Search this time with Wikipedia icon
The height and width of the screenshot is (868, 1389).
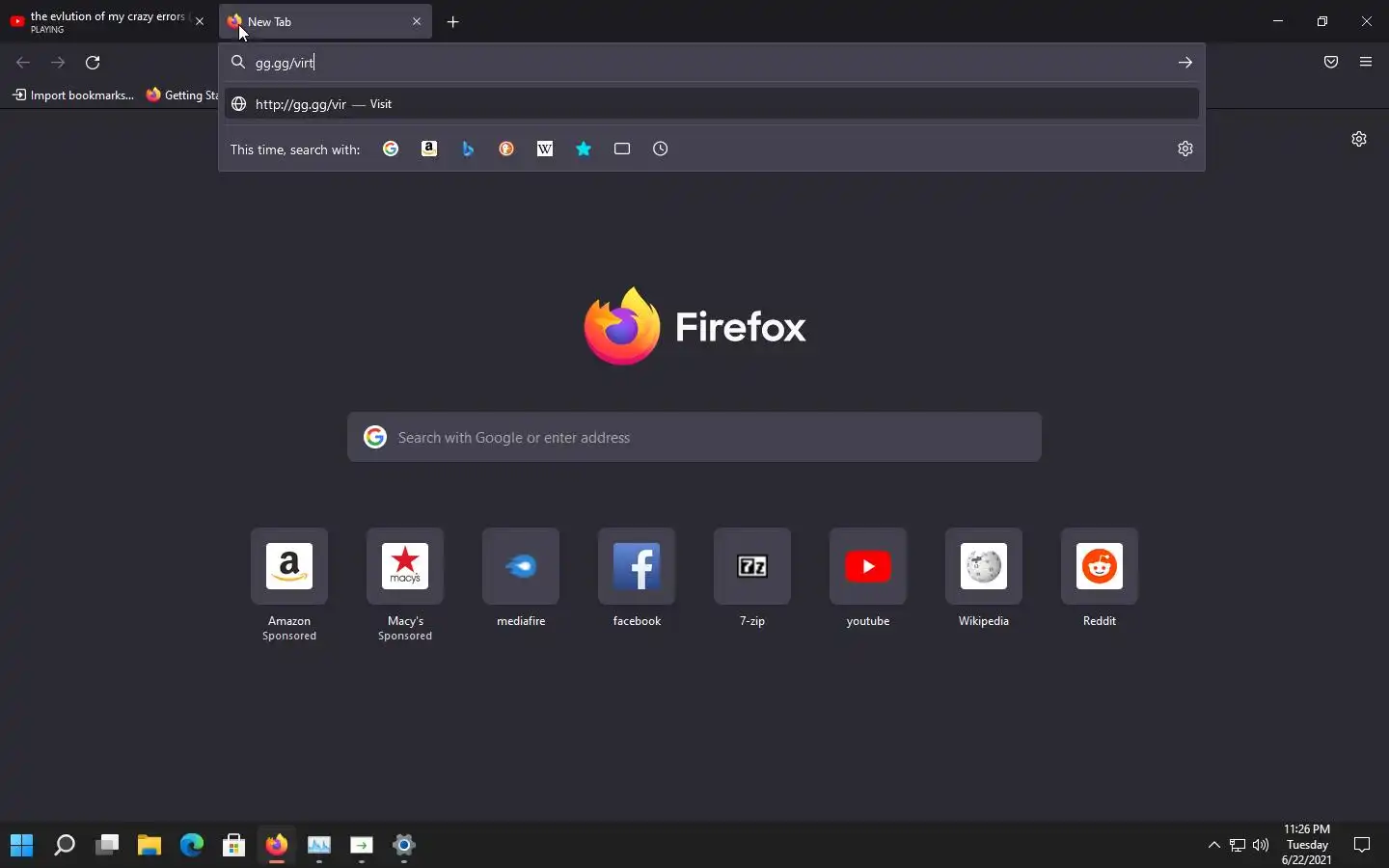tap(546, 149)
